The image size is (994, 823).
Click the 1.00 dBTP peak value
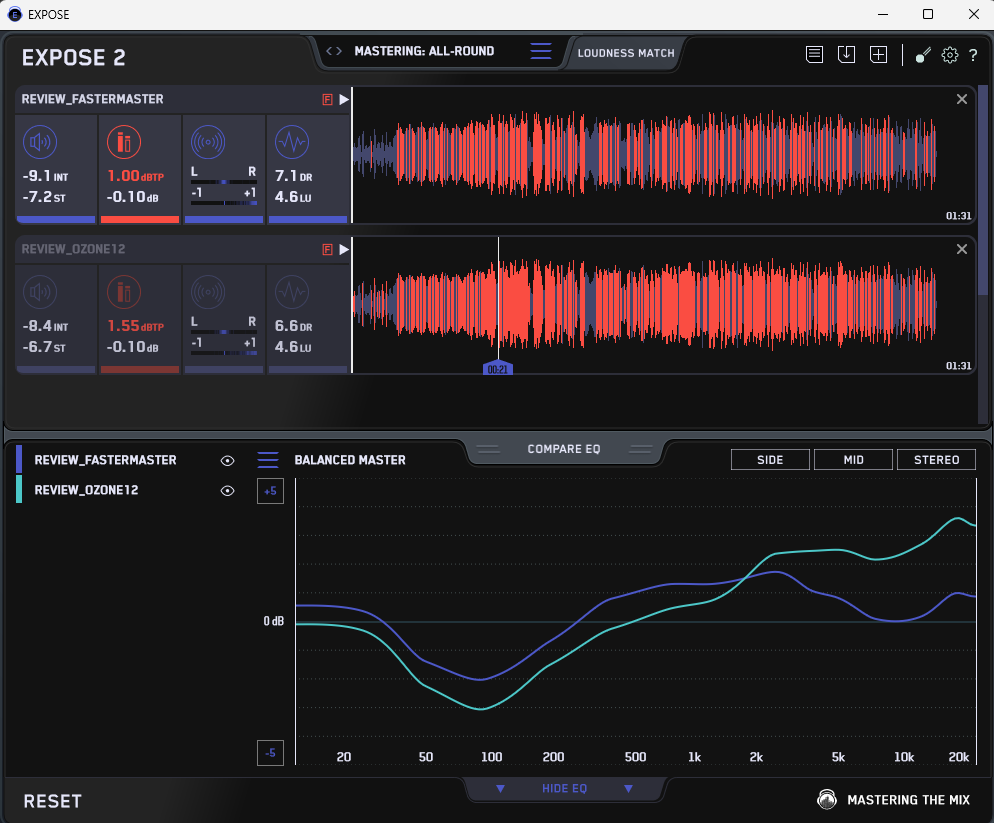coord(135,176)
